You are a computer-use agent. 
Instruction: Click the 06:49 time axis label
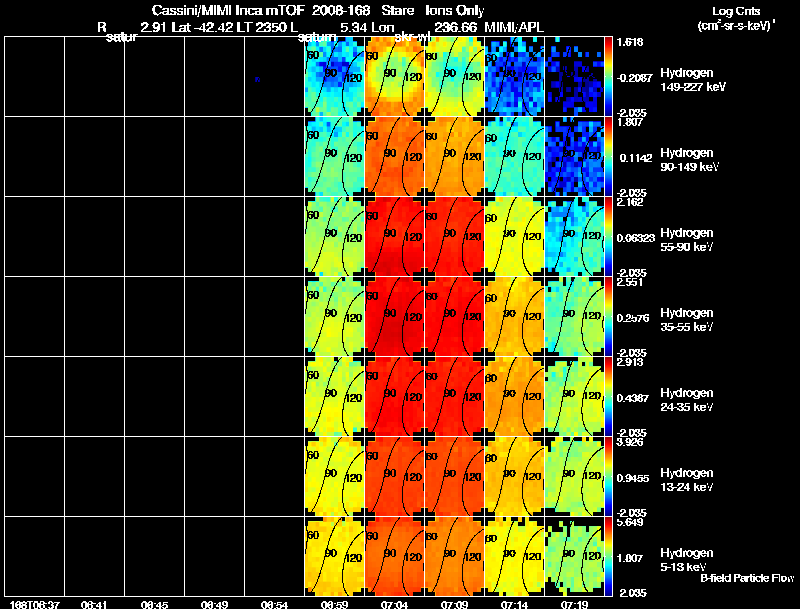[x=214, y=604]
